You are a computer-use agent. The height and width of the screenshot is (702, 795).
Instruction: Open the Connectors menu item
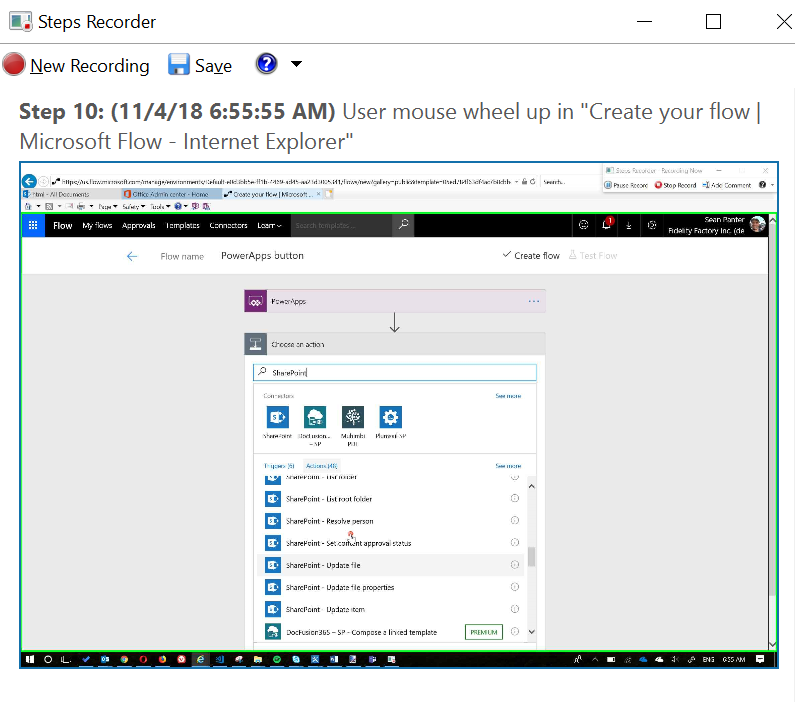(x=228, y=226)
